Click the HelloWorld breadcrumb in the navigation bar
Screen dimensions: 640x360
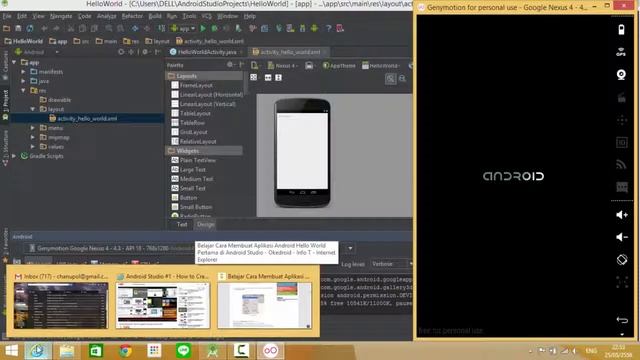pyautogui.click(x=23, y=41)
